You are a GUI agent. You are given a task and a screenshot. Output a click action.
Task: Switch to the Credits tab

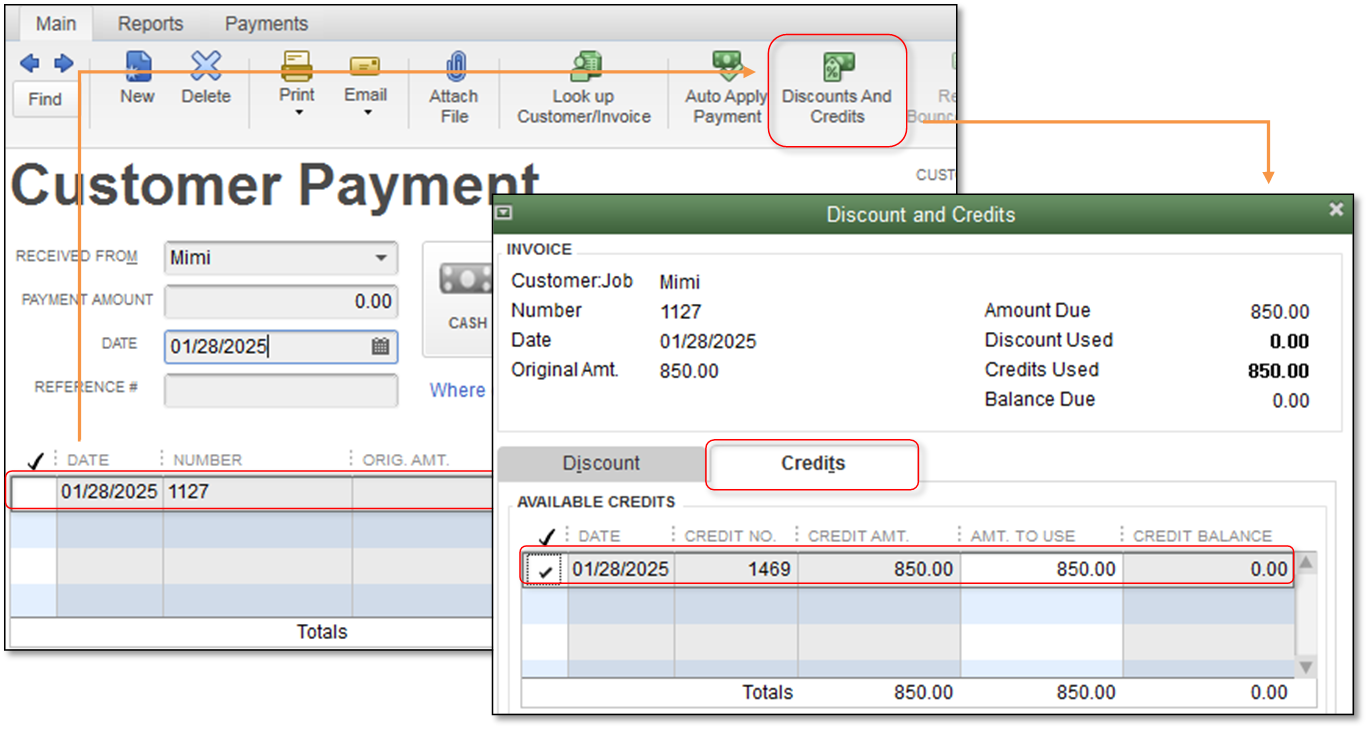pos(813,464)
